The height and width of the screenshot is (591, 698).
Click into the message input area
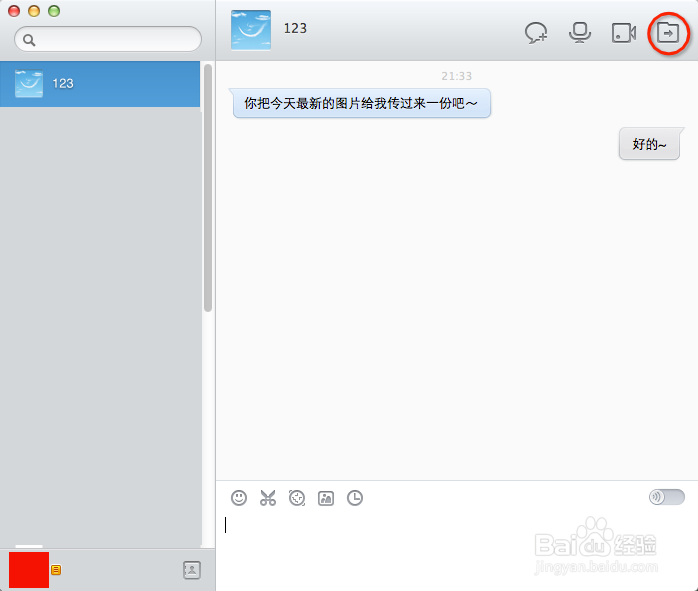[x=456, y=550]
